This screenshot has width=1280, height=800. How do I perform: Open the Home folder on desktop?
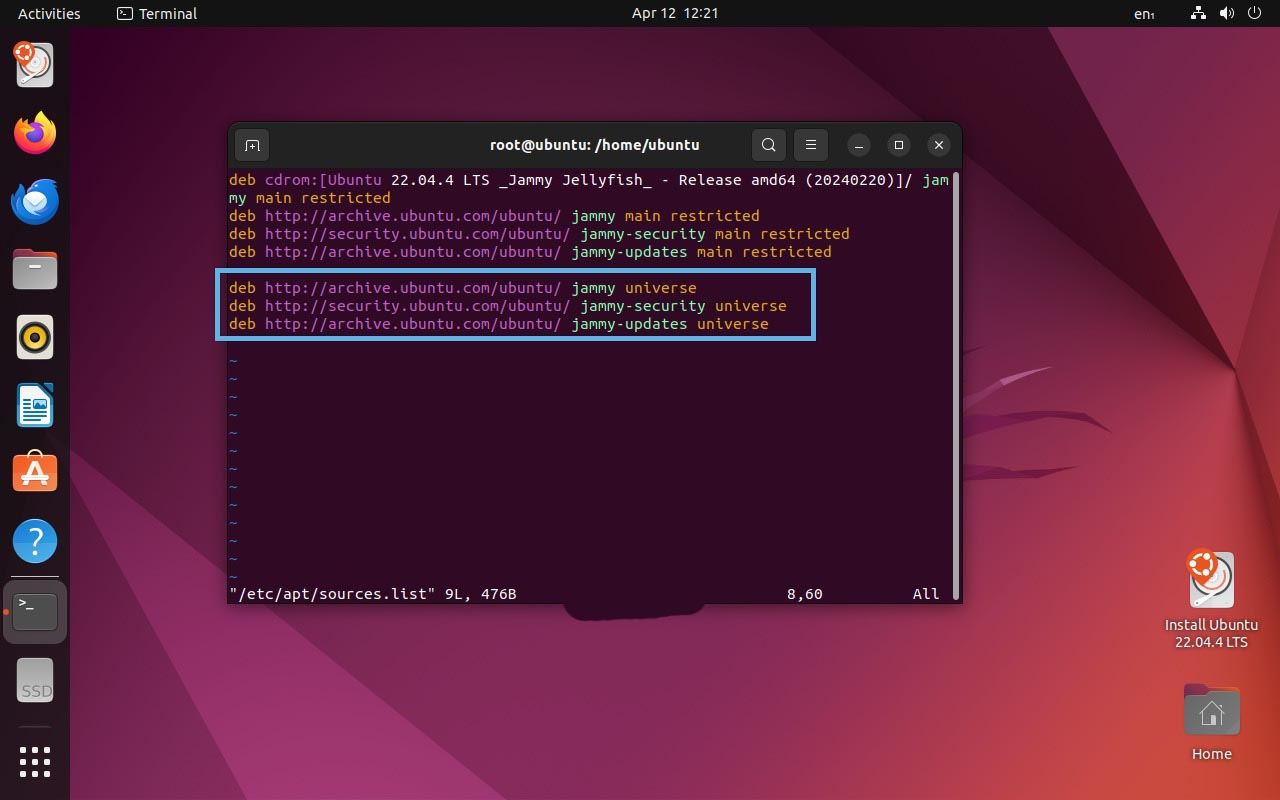tap(1211, 712)
